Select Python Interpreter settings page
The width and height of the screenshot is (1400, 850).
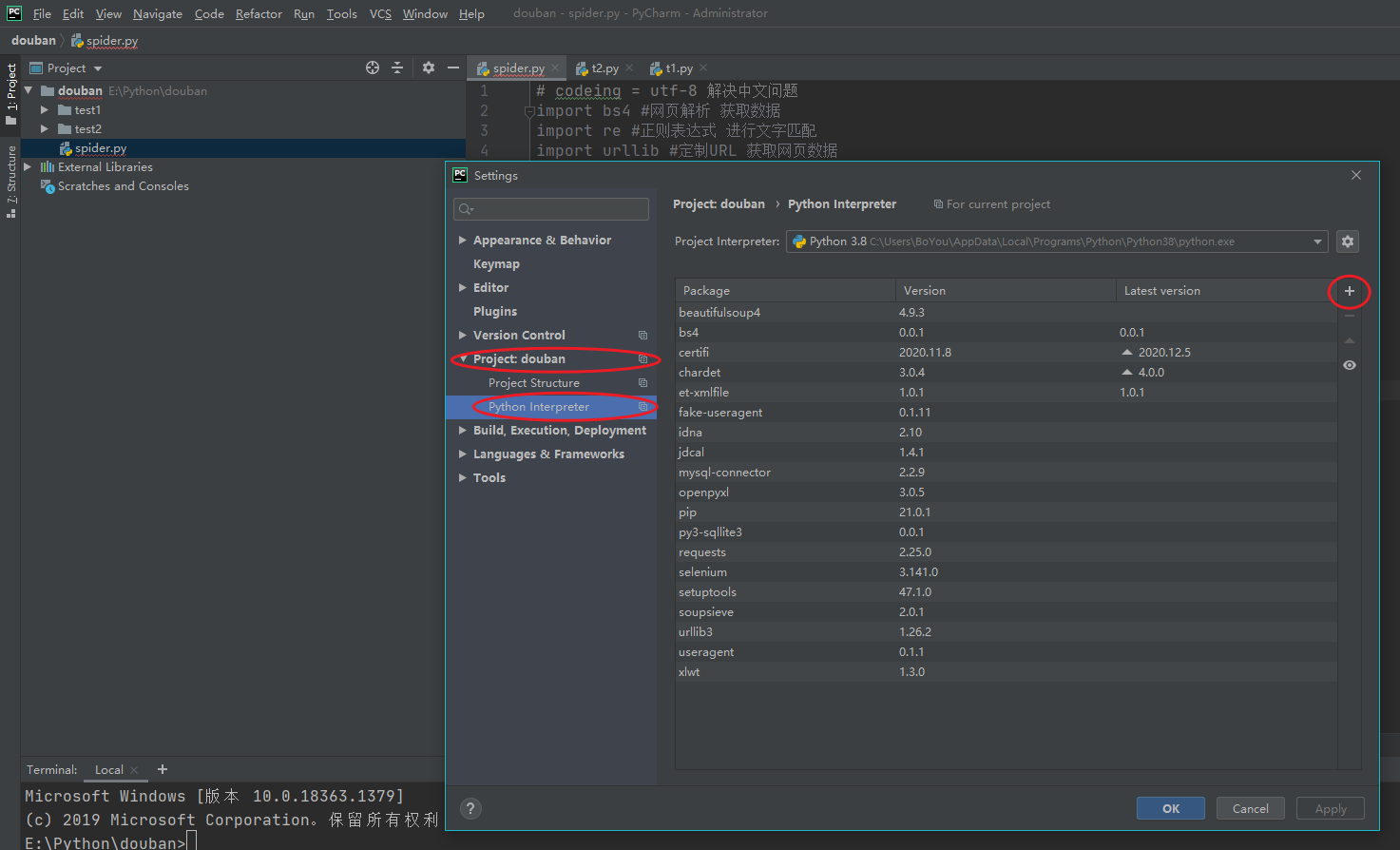(539, 407)
